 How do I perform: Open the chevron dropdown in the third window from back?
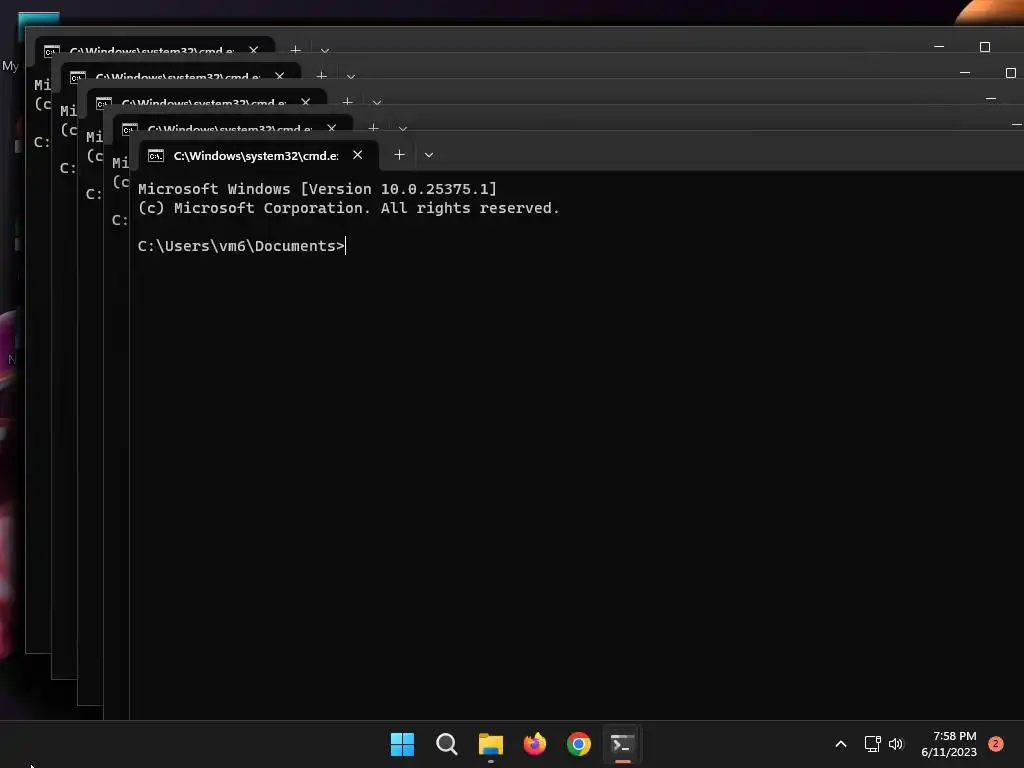pyautogui.click(x=377, y=103)
